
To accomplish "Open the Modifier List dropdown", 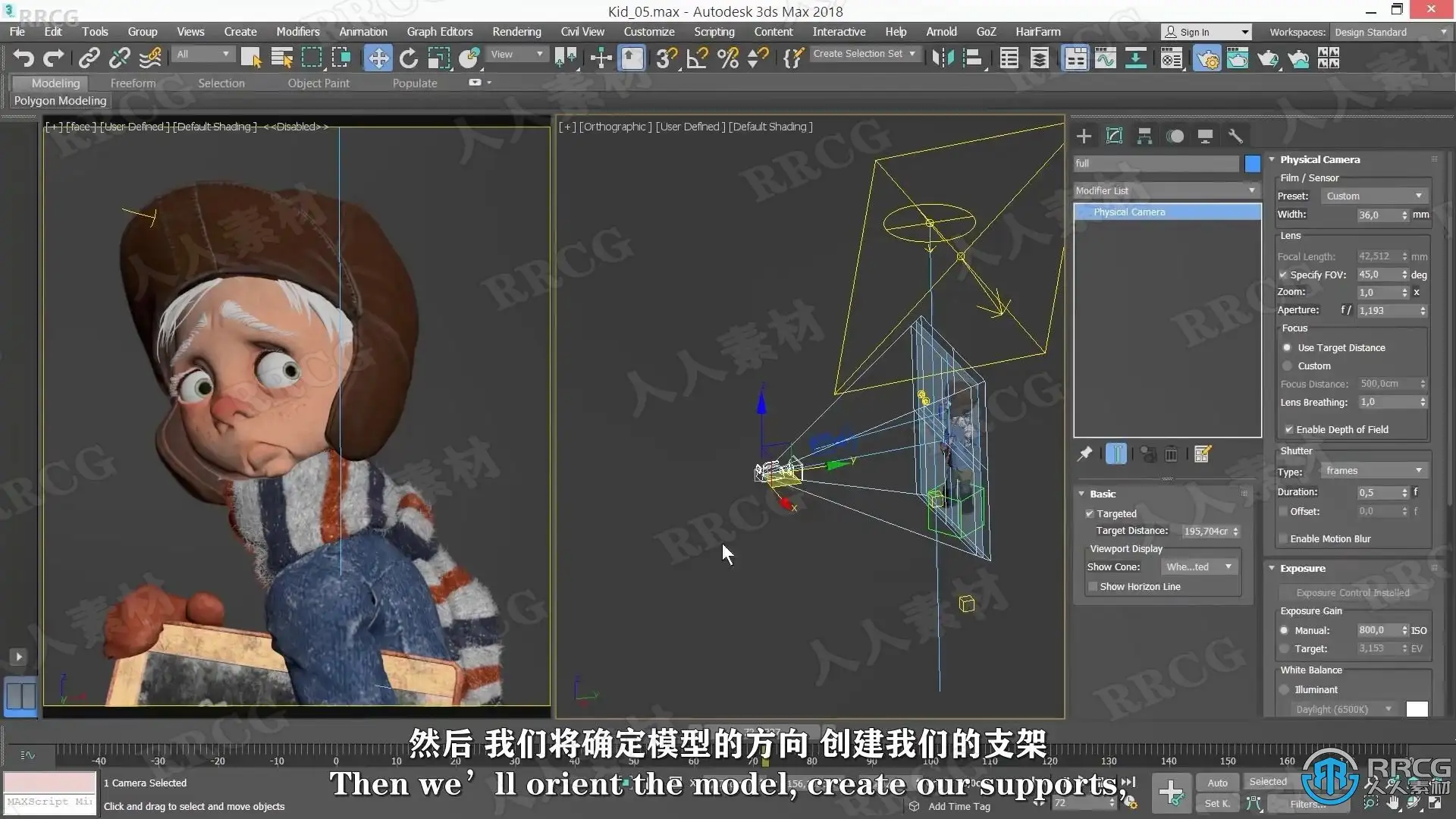I will (1166, 190).
